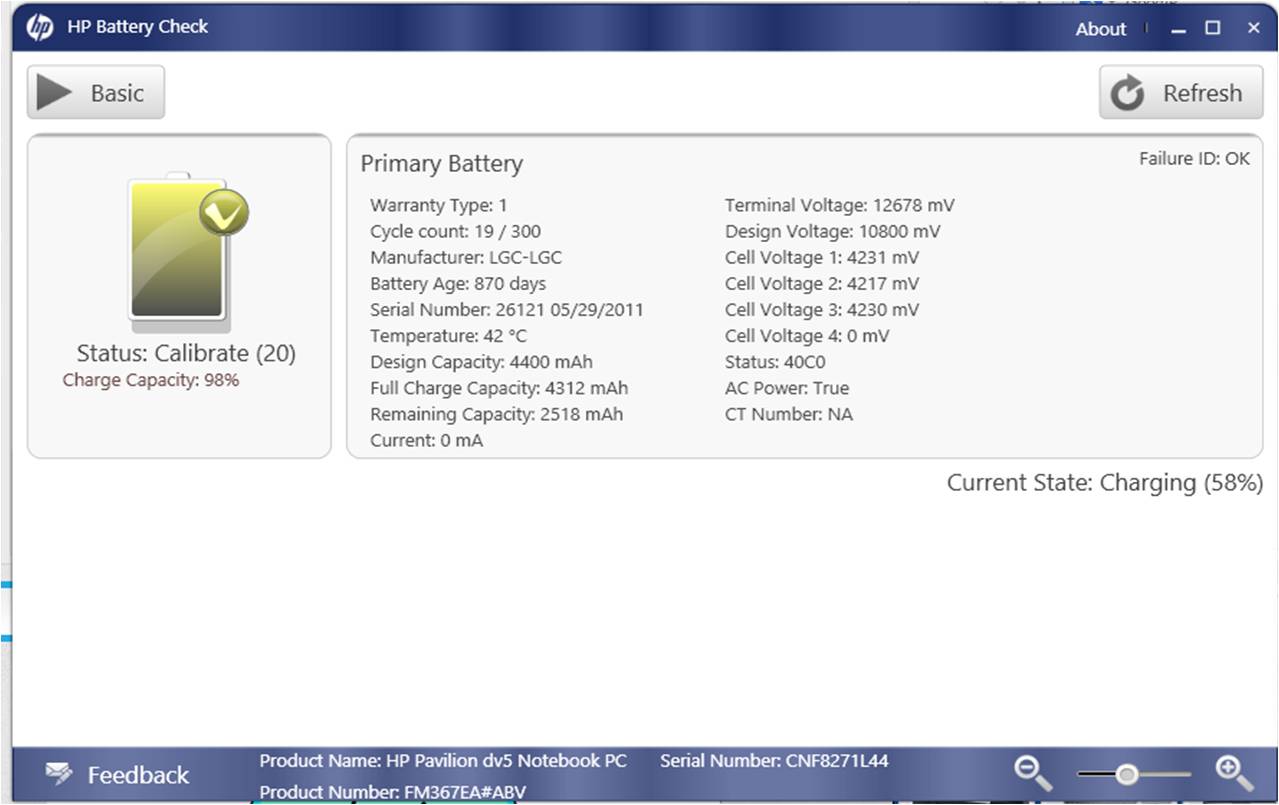
Task: Select the play arrow icon on the Basic button
Action: coord(52,91)
